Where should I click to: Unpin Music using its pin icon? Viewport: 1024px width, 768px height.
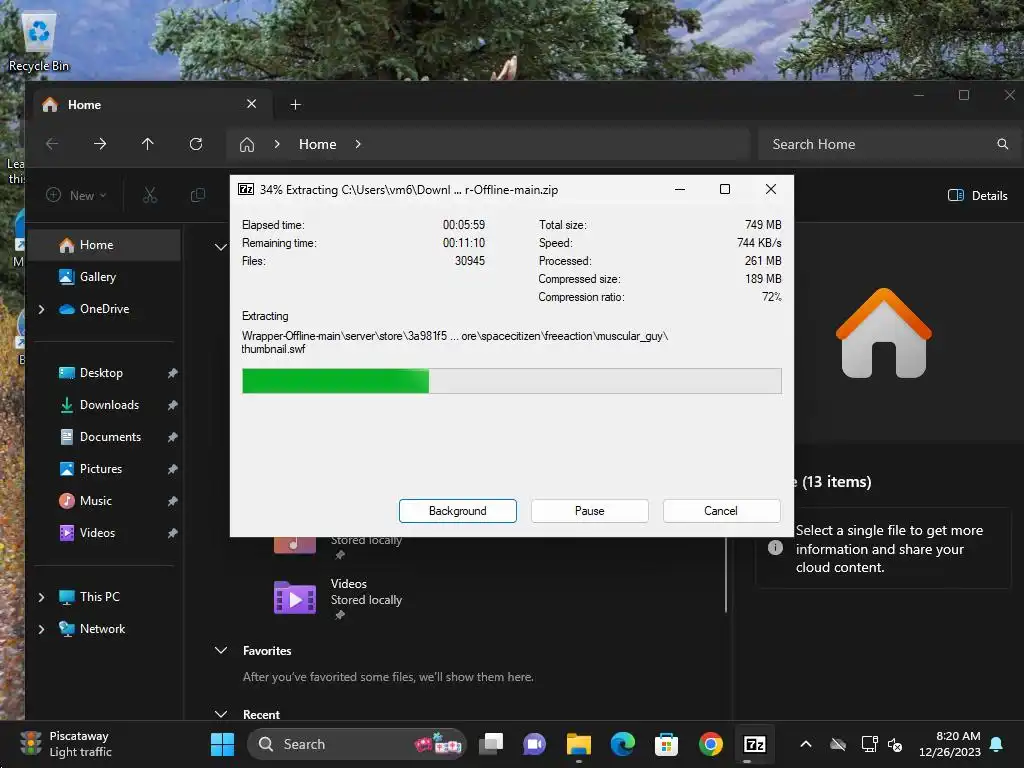172,501
